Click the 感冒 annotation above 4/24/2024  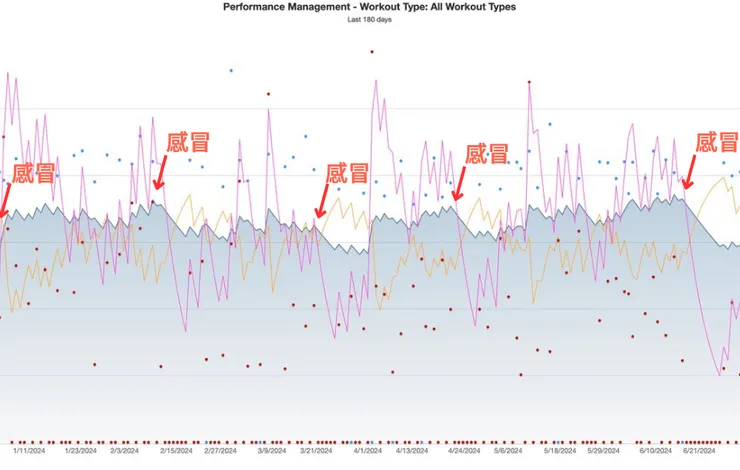(x=487, y=154)
